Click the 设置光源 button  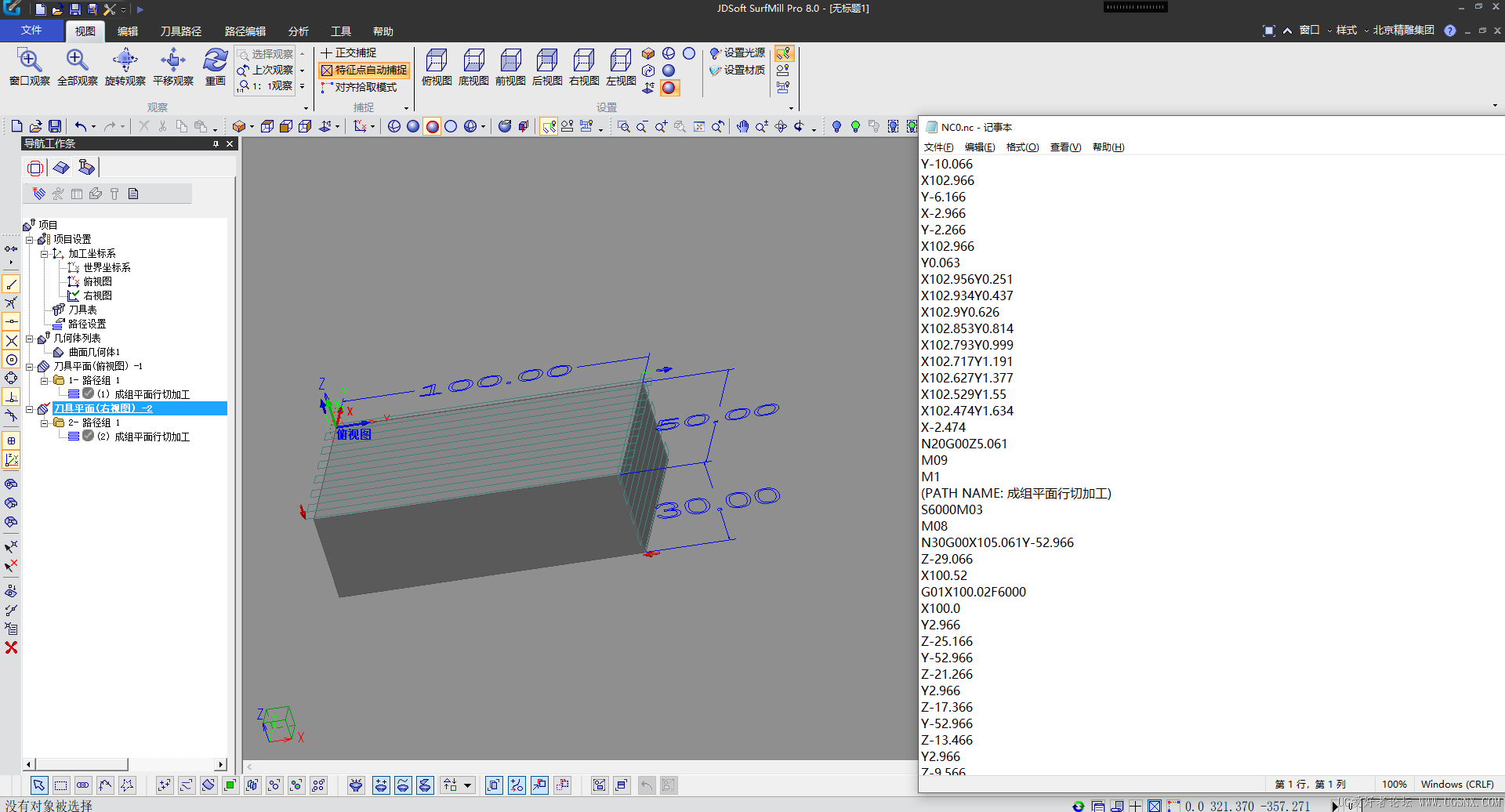[737, 53]
